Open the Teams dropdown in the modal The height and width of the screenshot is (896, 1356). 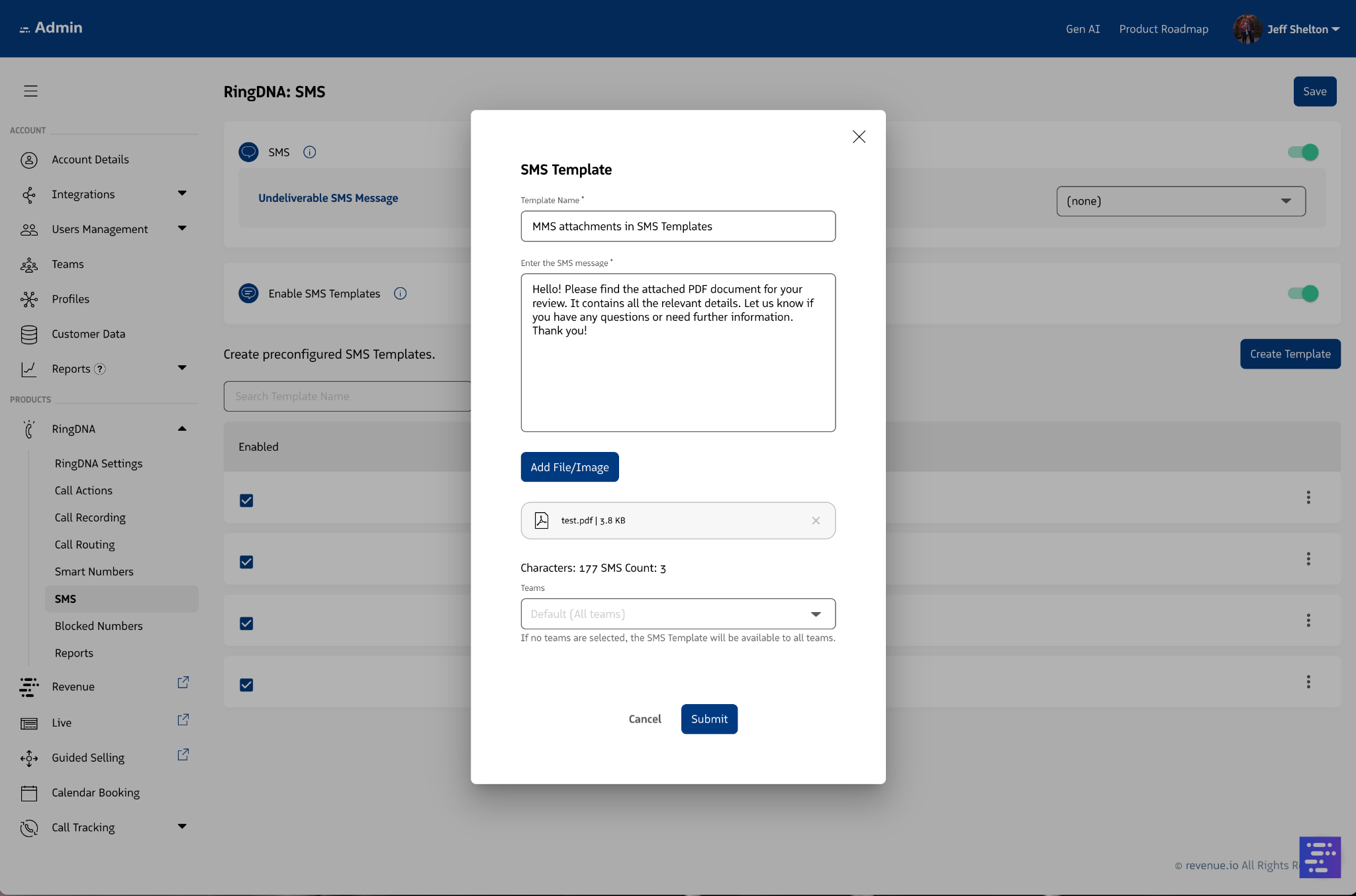(677, 613)
